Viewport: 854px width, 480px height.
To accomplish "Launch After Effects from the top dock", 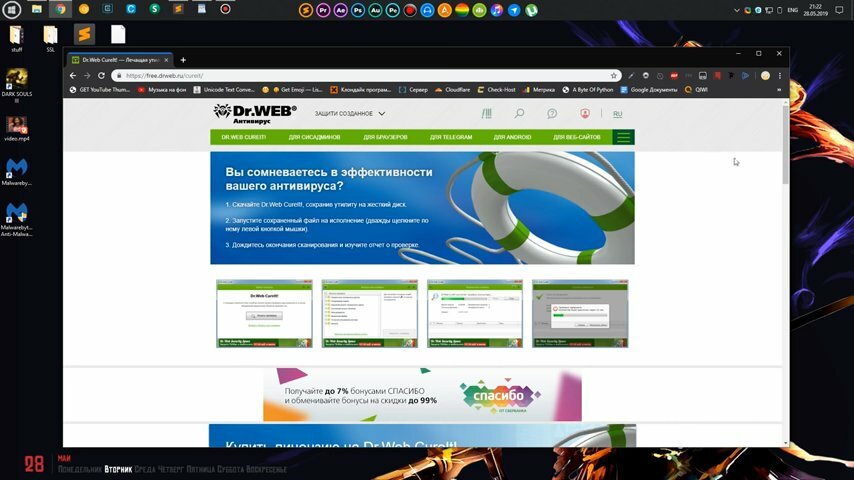I will pyautogui.click(x=340, y=10).
